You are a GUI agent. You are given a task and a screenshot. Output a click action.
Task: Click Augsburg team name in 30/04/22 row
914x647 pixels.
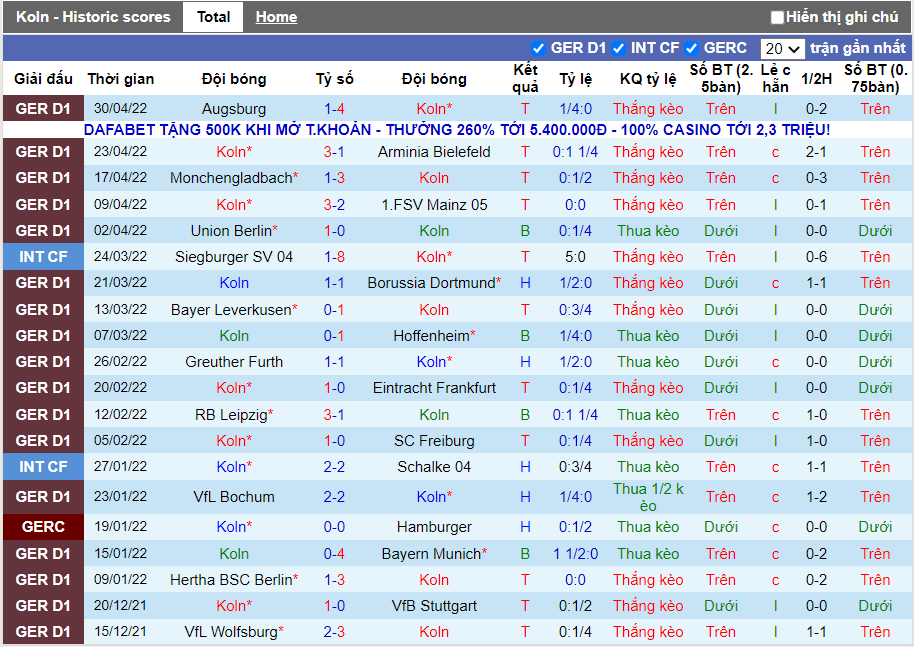click(234, 108)
